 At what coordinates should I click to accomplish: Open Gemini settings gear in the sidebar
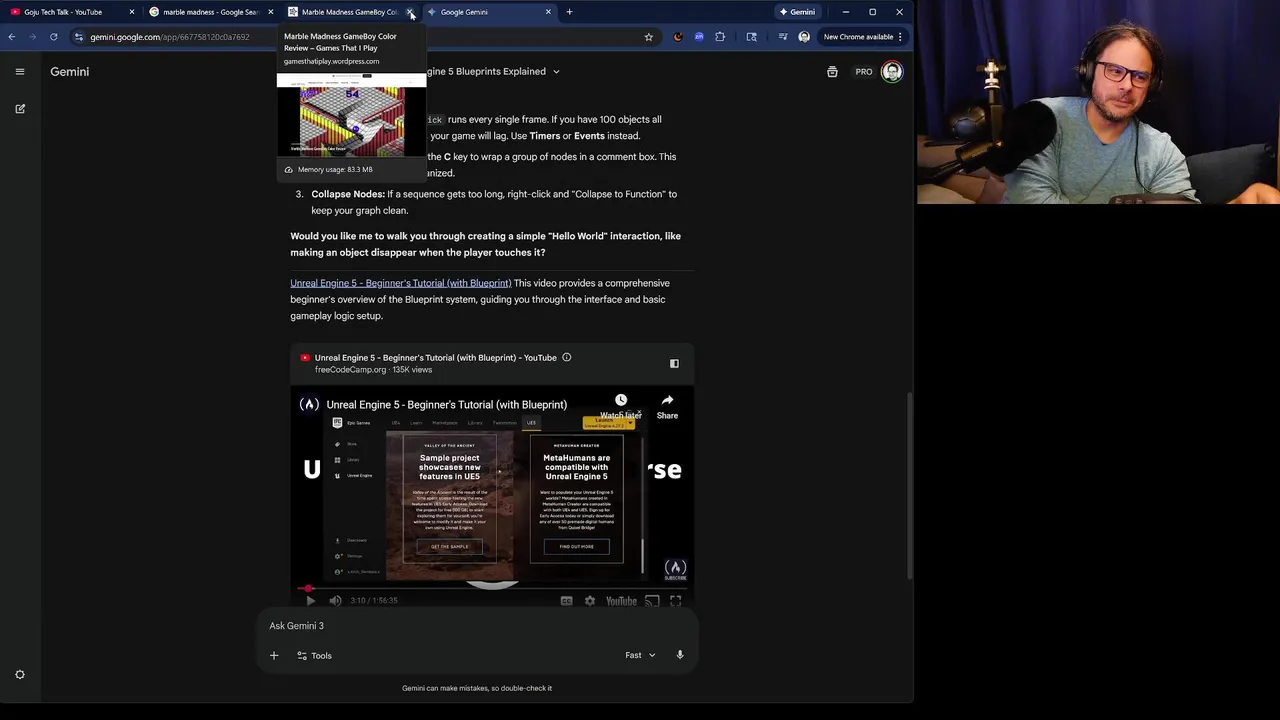[x=19, y=675]
